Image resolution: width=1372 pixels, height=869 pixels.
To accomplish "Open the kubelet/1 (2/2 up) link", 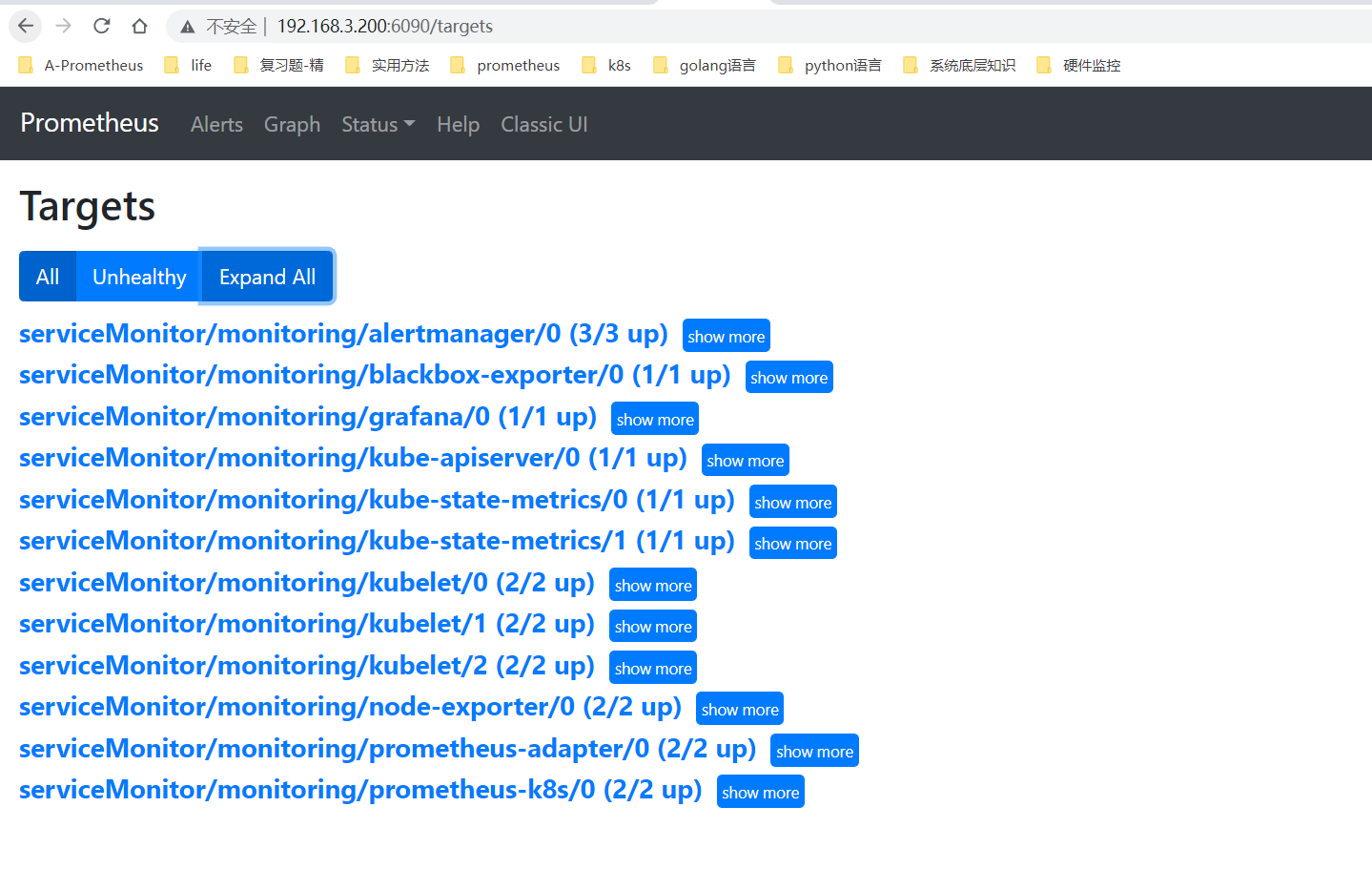I will (x=307, y=624).
